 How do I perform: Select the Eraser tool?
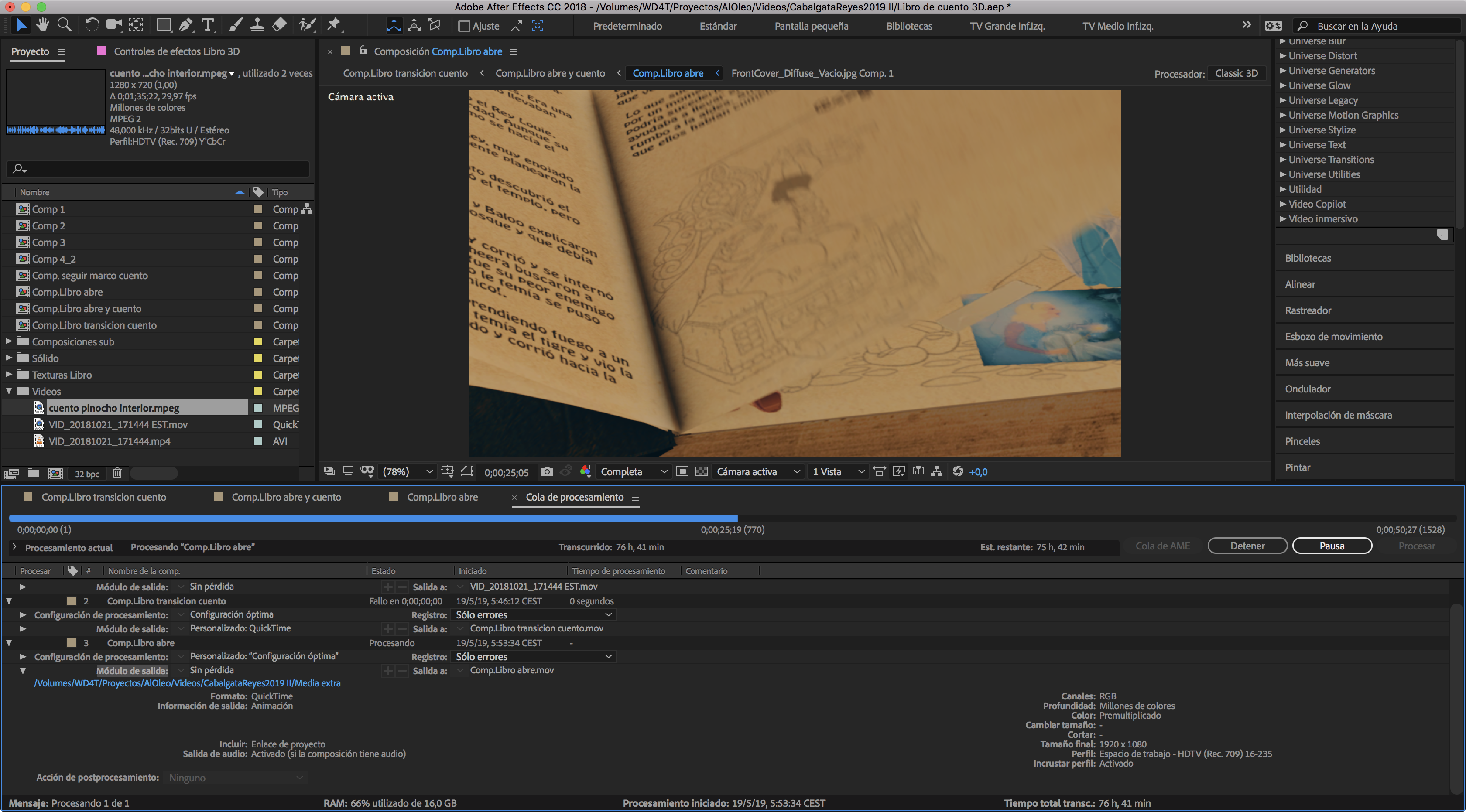pos(279,25)
